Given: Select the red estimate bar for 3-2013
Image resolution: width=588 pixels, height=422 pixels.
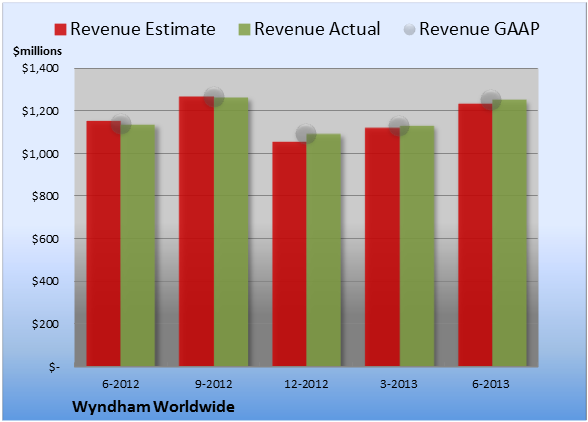Looking at the screenshot, I should (x=382, y=247).
